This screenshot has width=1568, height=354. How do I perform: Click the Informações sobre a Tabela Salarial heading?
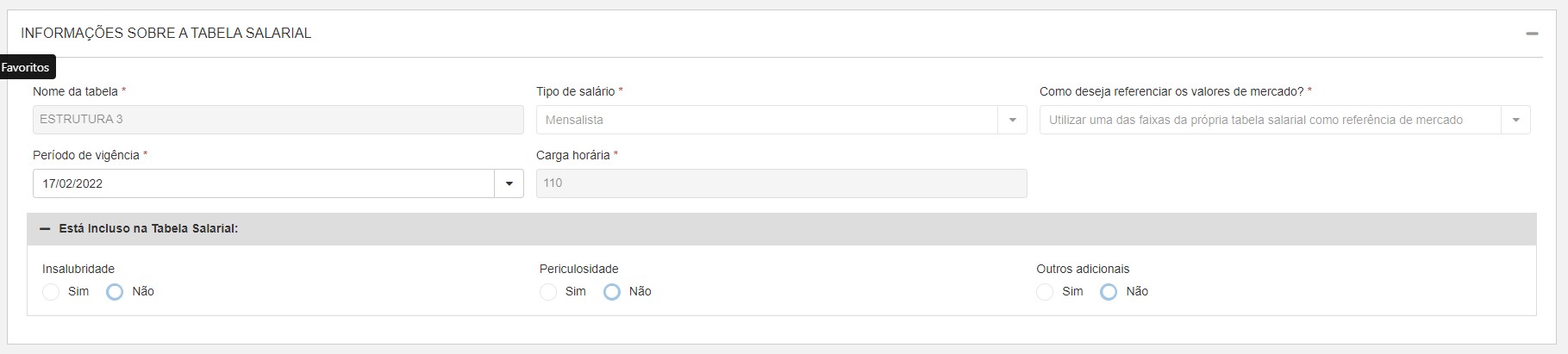[166, 34]
